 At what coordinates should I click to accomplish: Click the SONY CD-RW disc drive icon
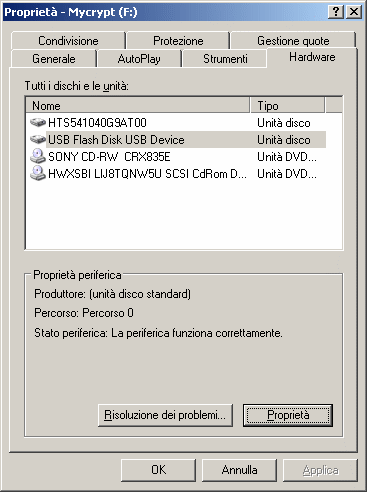point(38,156)
